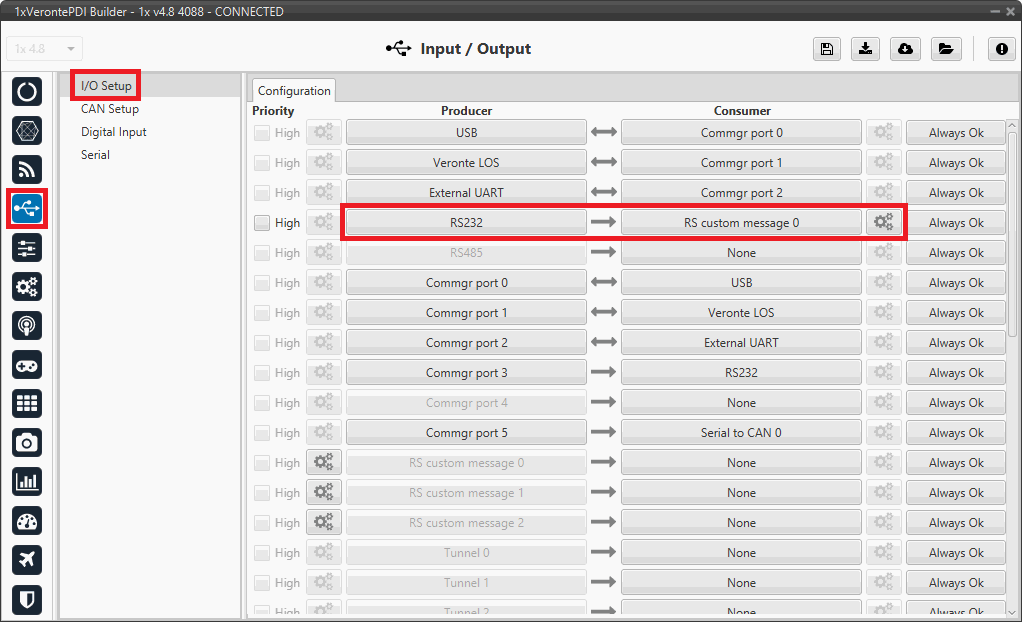Configure RS custom message 0 consumer gears
Screen dimensions: 1022x622
point(884,222)
